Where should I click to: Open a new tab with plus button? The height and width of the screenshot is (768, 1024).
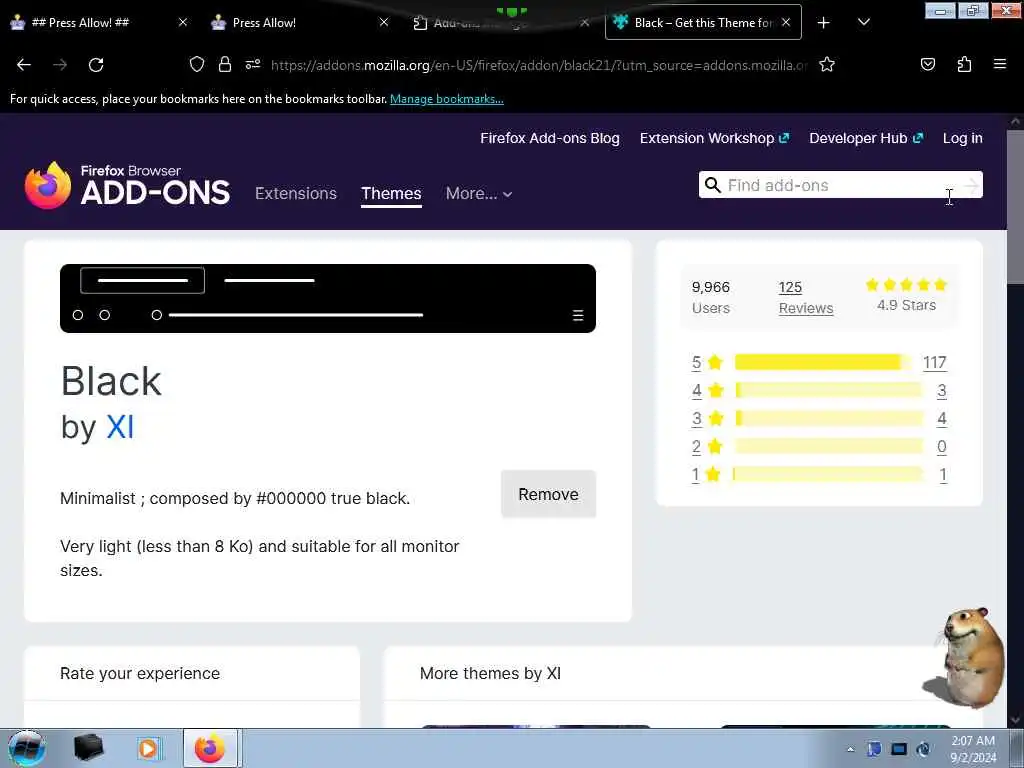click(824, 23)
